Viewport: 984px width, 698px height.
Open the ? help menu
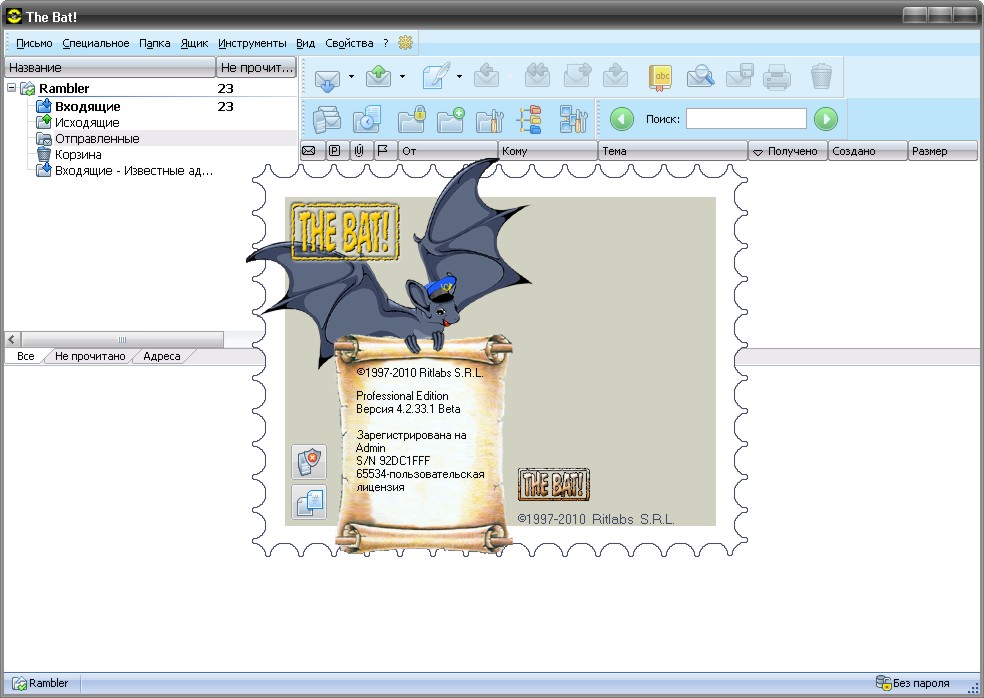pos(386,43)
